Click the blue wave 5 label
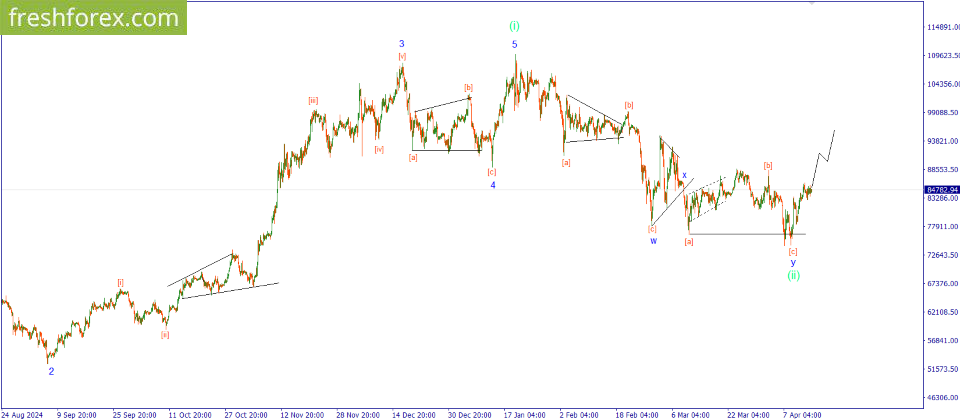This screenshot has width=960, height=420. [x=515, y=45]
